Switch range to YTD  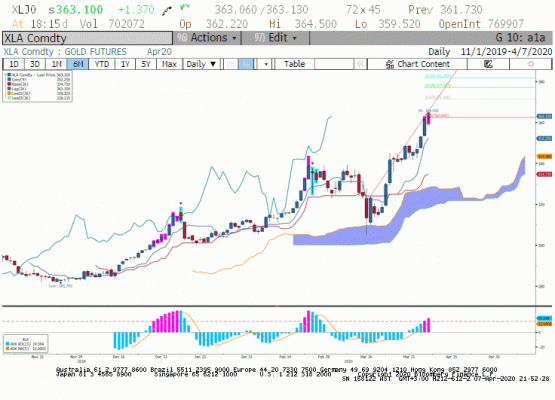pyautogui.click(x=102, y=64)
